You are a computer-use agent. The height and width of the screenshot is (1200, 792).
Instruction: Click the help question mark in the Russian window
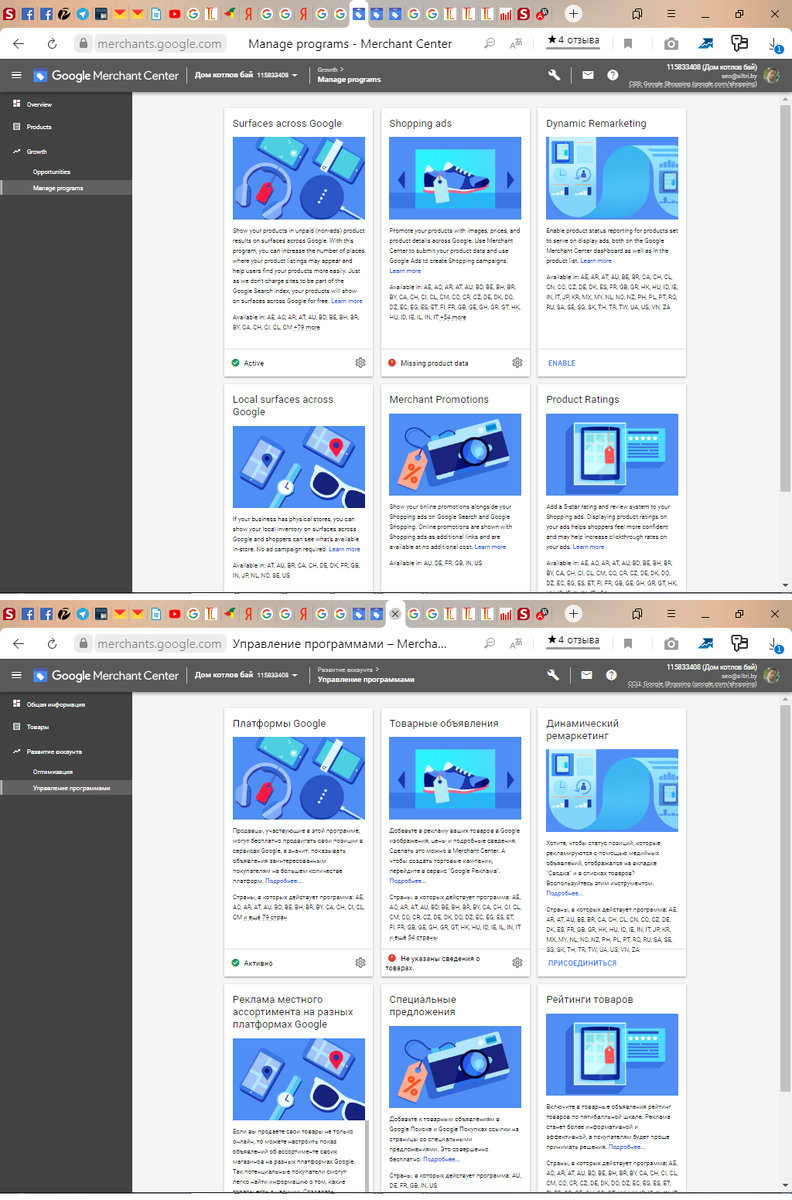(x=613, y=675)
